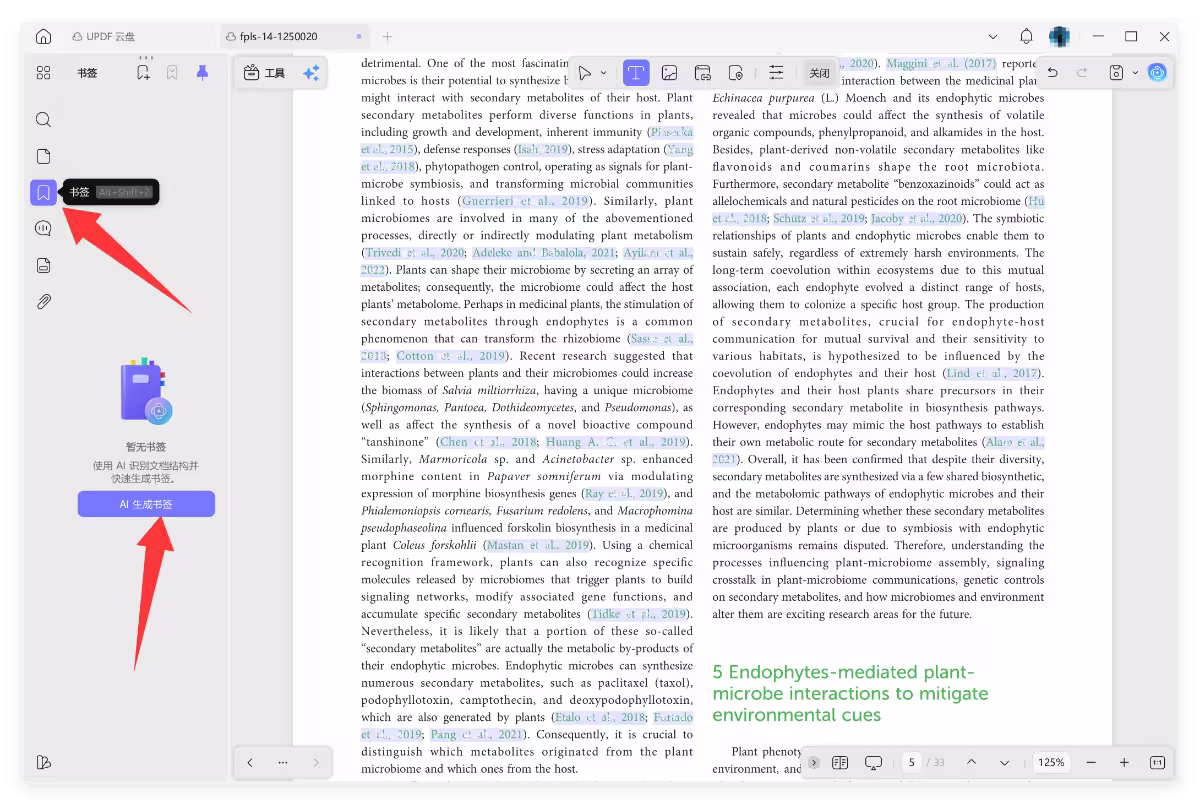This screenshot has width=1200, height=804.
Task: Open the page display layout icon
Action: (840, 762)
